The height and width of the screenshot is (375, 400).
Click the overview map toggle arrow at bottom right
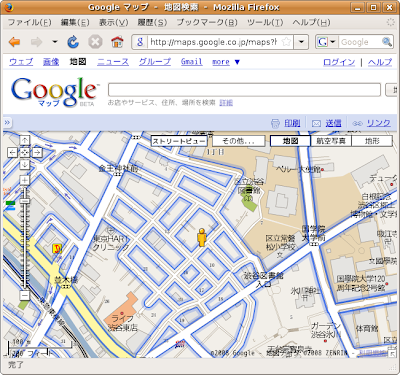pyautogui.click(x=393, y=354)
